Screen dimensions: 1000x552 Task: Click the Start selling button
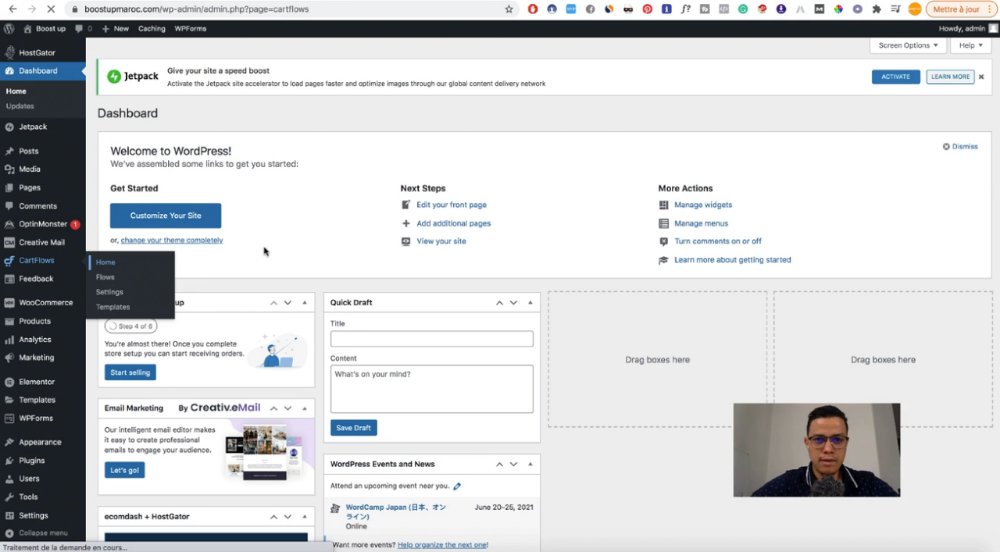[130, 372]
